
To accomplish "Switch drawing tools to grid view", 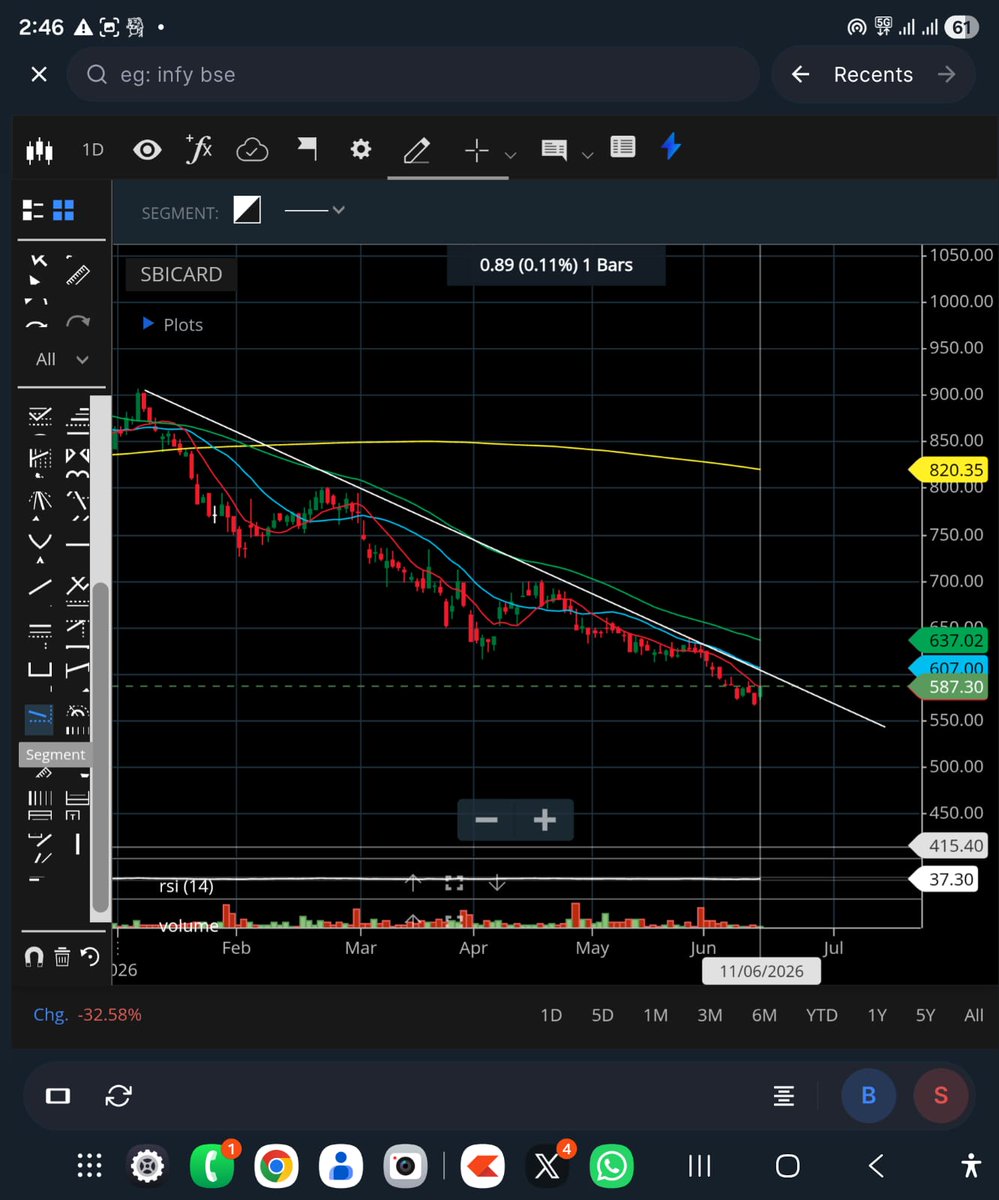I will (64, 210).
